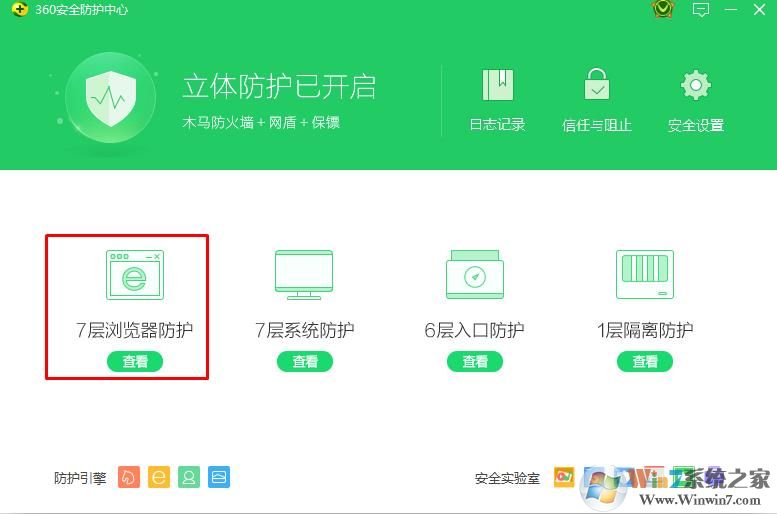Open the 安全设置 gear icon
The image size is (777, 514).
point(696,85)
